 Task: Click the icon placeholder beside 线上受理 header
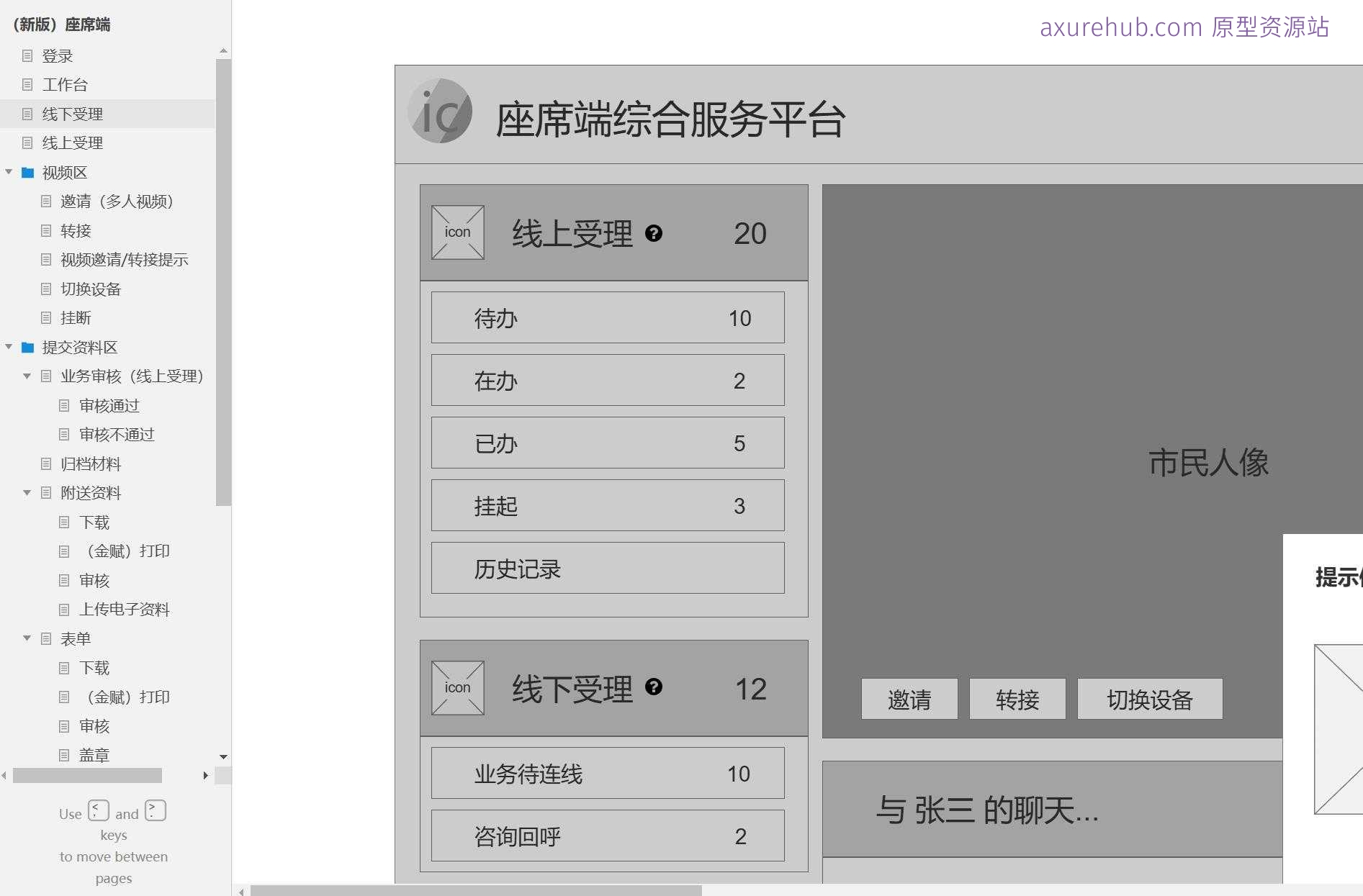457,232
